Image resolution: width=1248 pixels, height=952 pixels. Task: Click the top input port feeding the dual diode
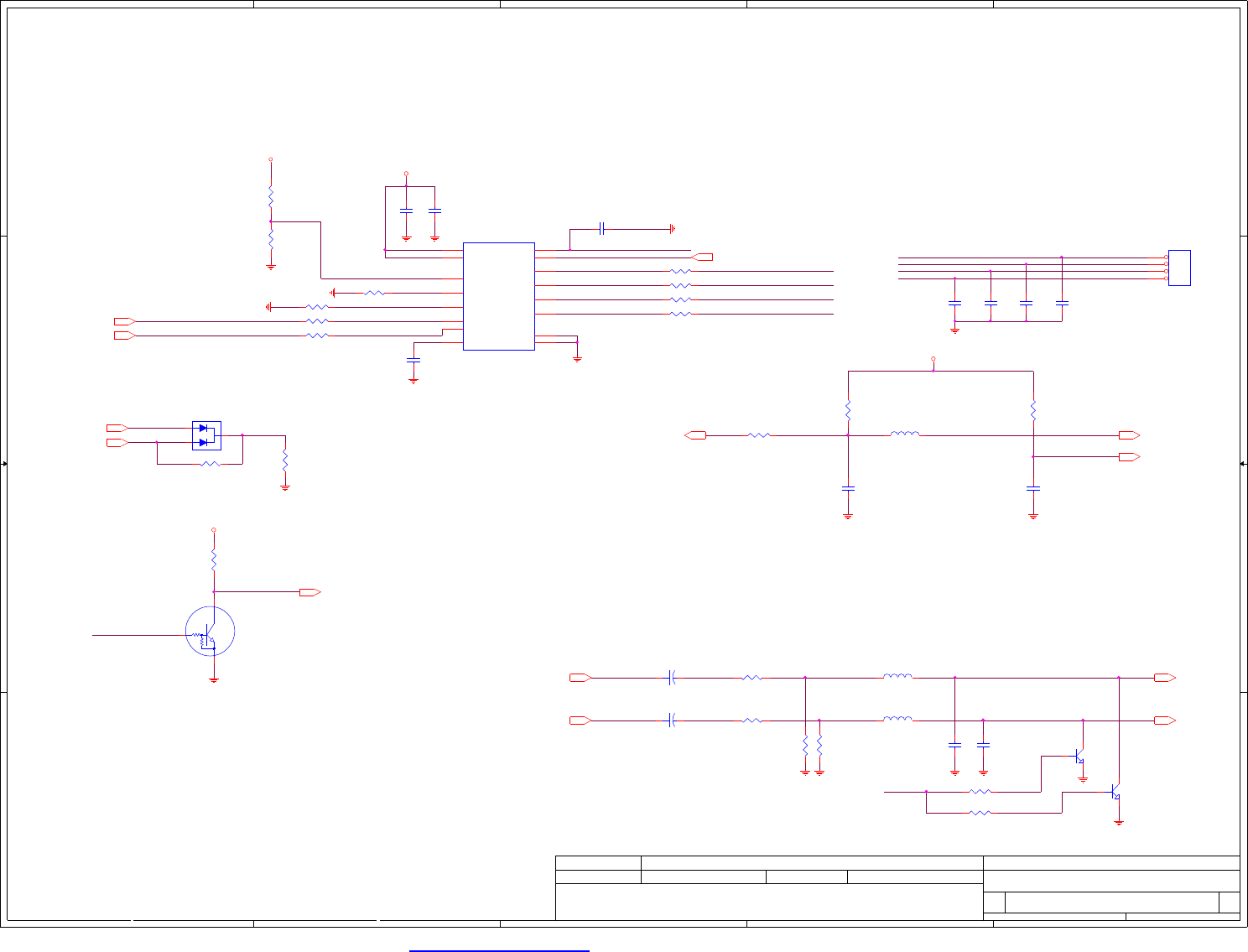(x=117, y=428)
